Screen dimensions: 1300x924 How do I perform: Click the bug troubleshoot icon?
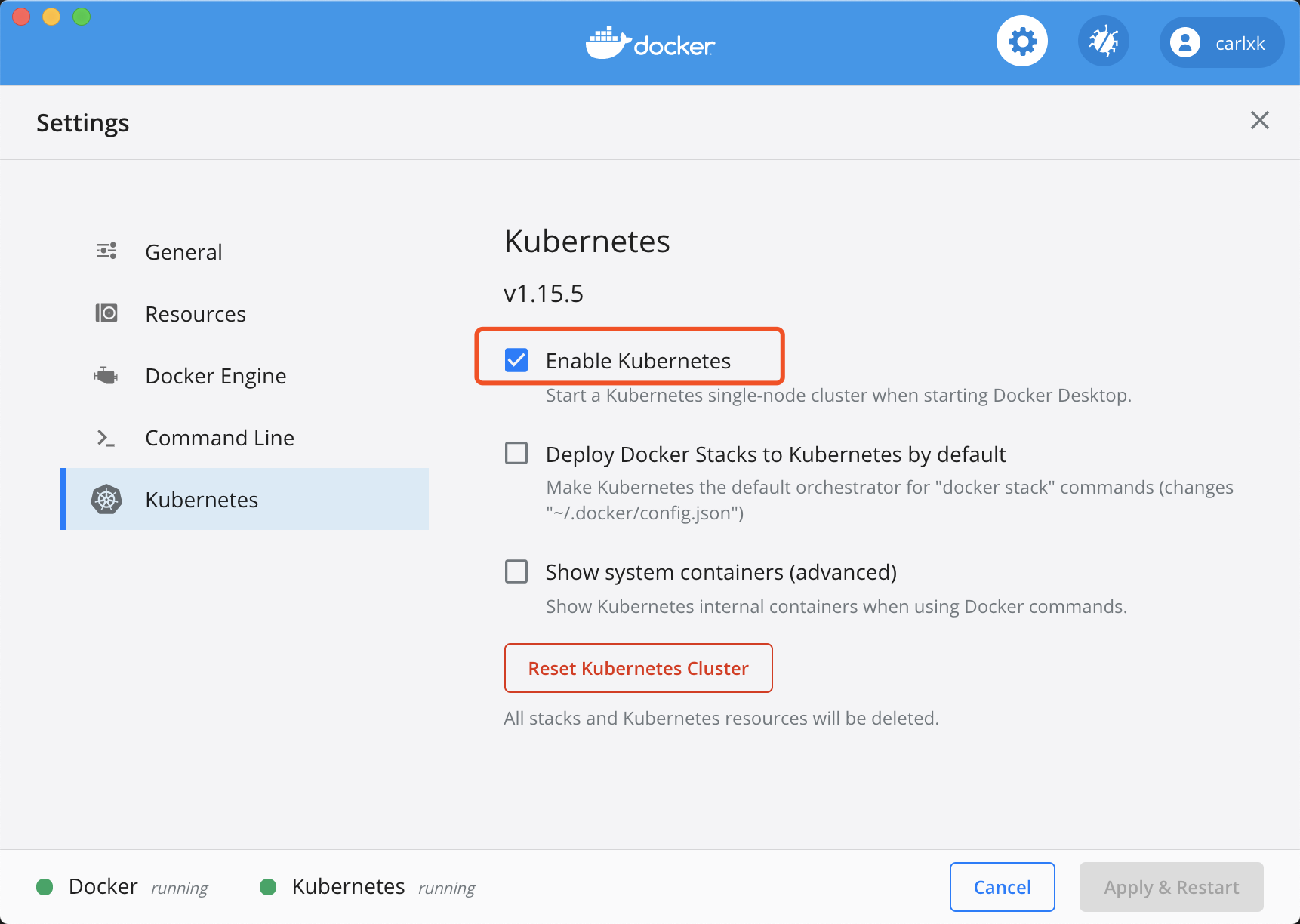[x=1103, y=41]
